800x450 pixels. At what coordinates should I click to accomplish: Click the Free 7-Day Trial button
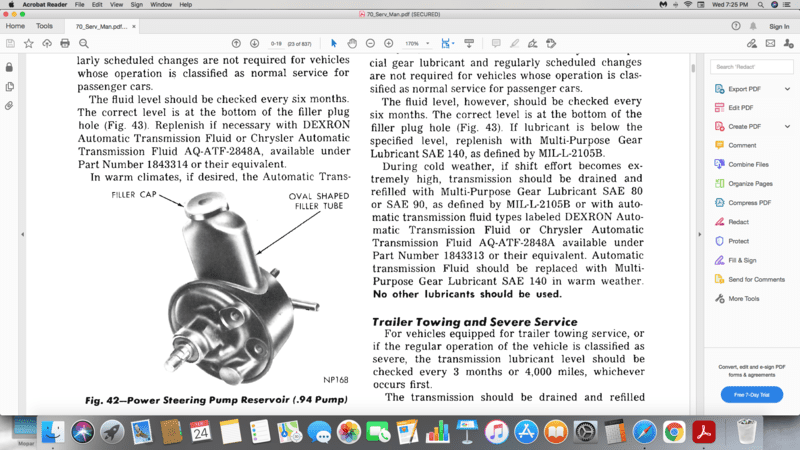coord(750,394)
